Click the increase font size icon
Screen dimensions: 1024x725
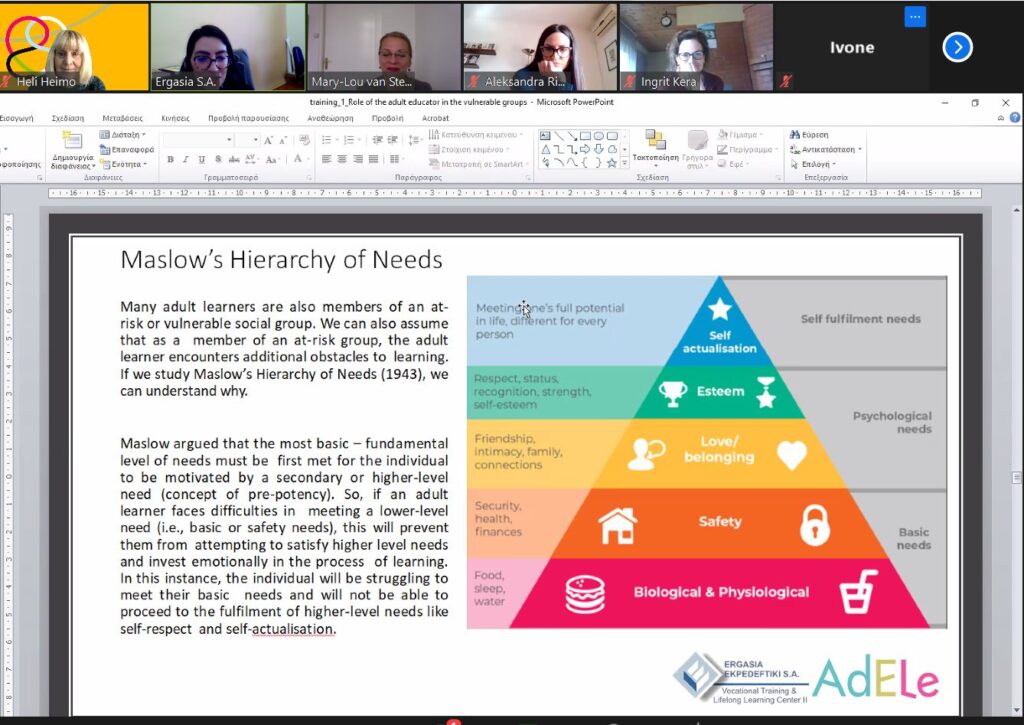pyautogui.click(x=270, y=140)
